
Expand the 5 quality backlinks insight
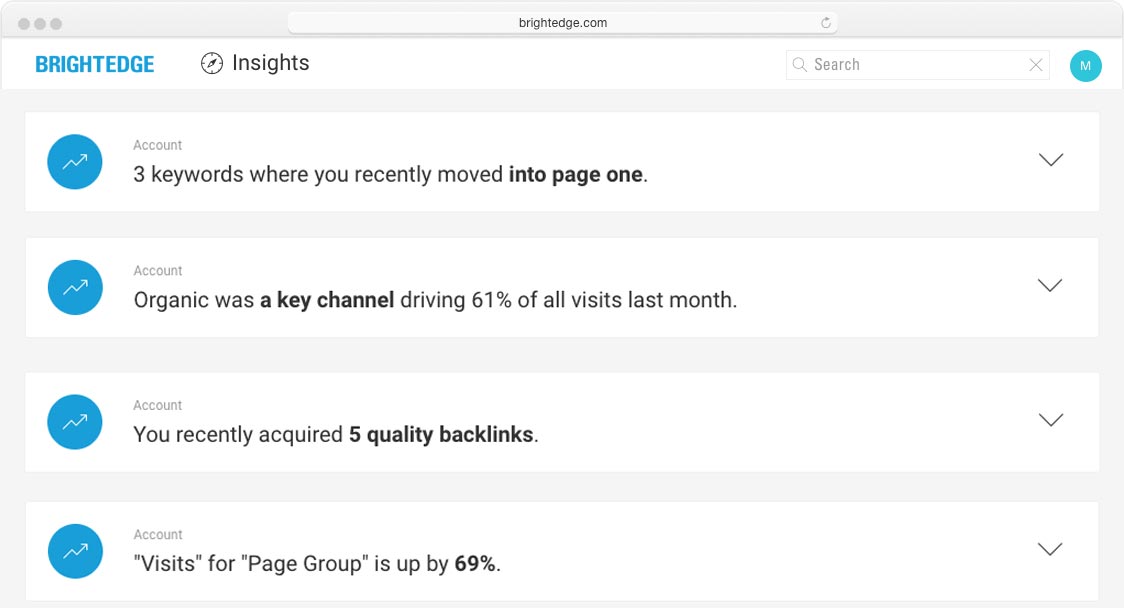[x=1050, y=420]
